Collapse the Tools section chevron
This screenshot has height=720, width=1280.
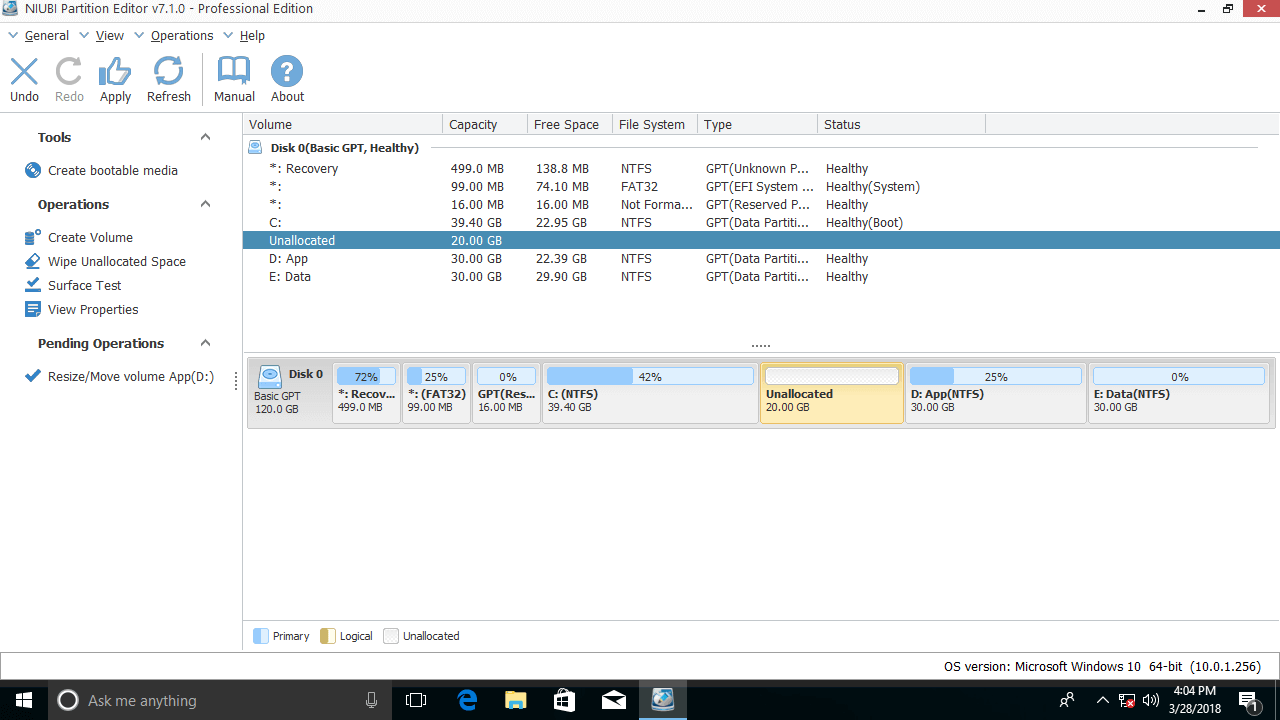[205, 137]
